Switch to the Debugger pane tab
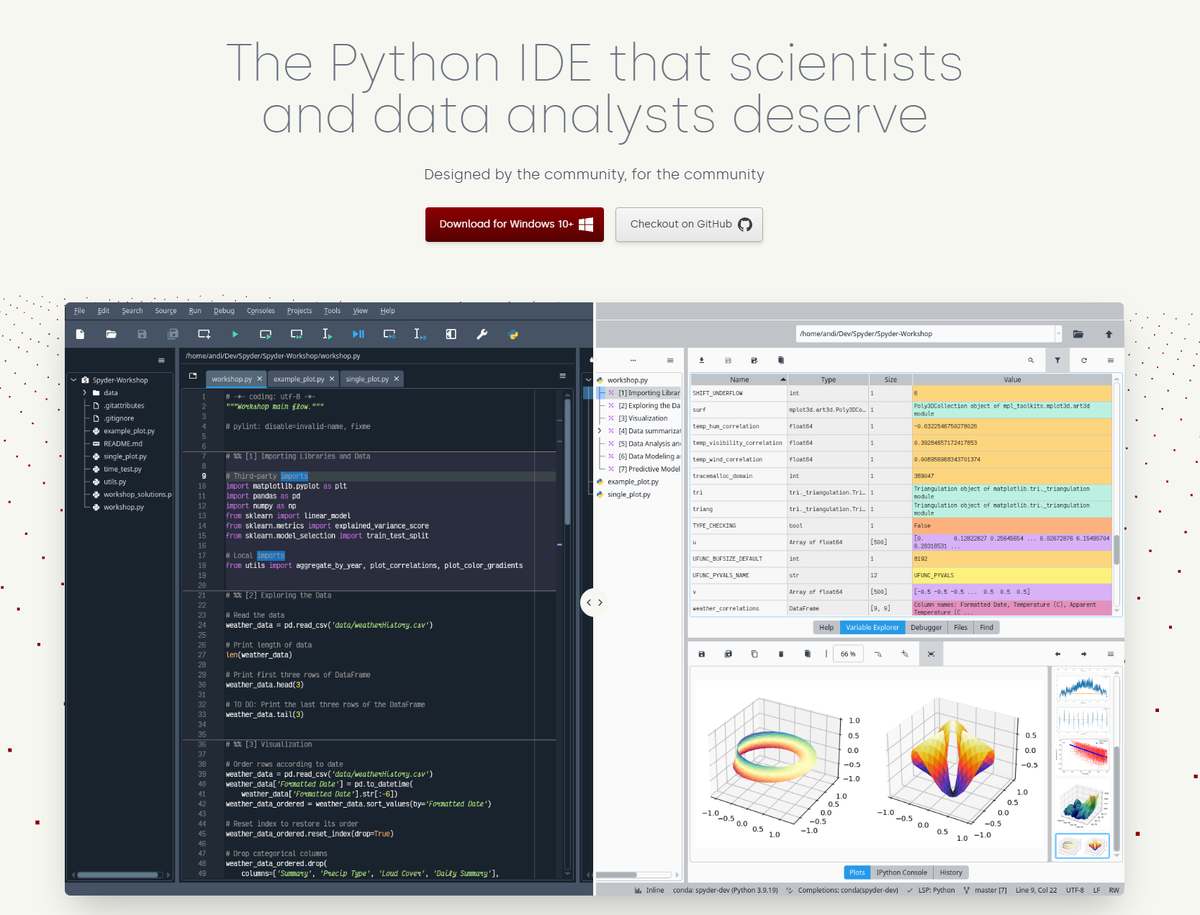1200x915 pixels. click(x=926, y=627)
